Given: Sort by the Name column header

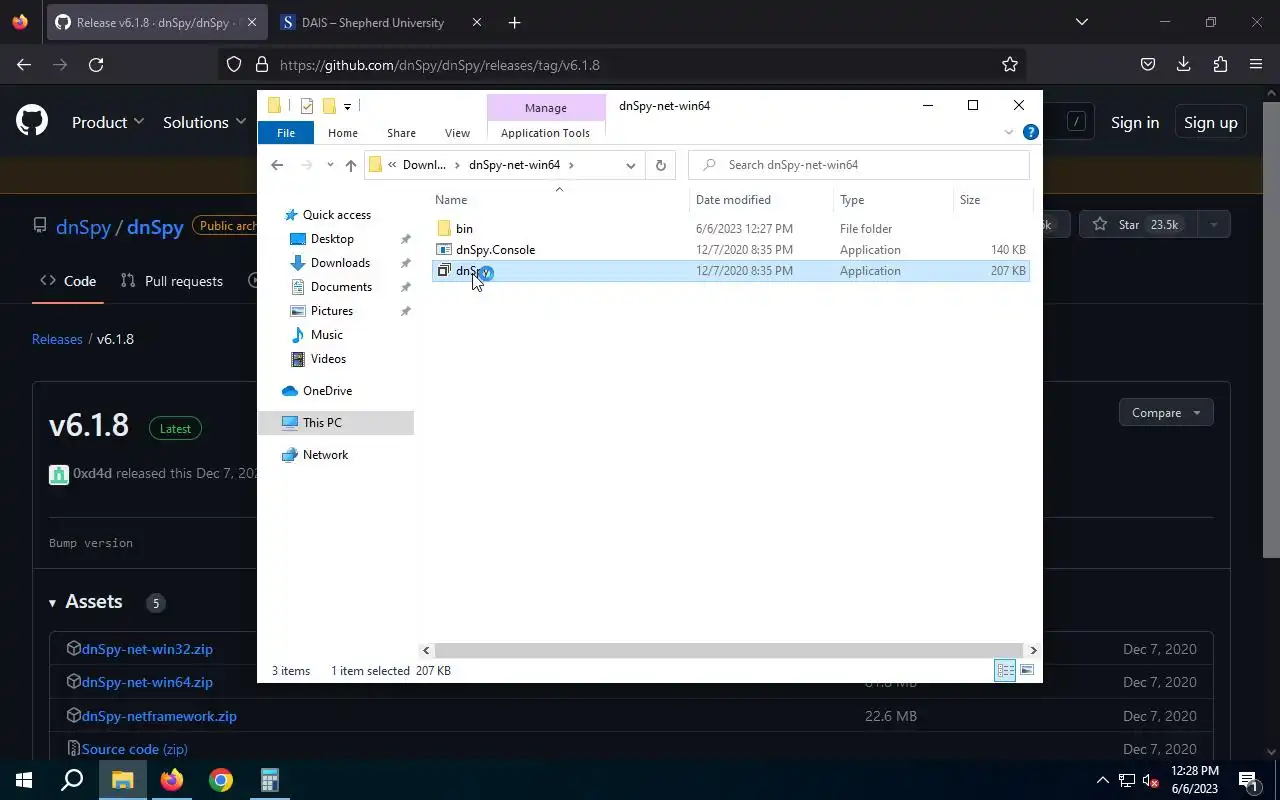Looking at the screenshot, I should (560, 200).
